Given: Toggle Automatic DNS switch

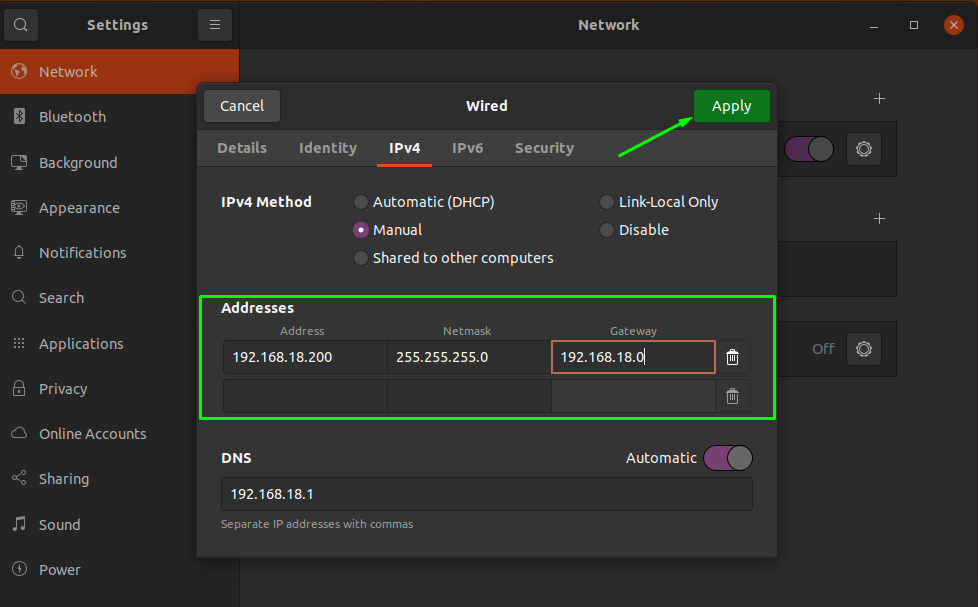Looking at the screenshot, I should coord(728,458).
